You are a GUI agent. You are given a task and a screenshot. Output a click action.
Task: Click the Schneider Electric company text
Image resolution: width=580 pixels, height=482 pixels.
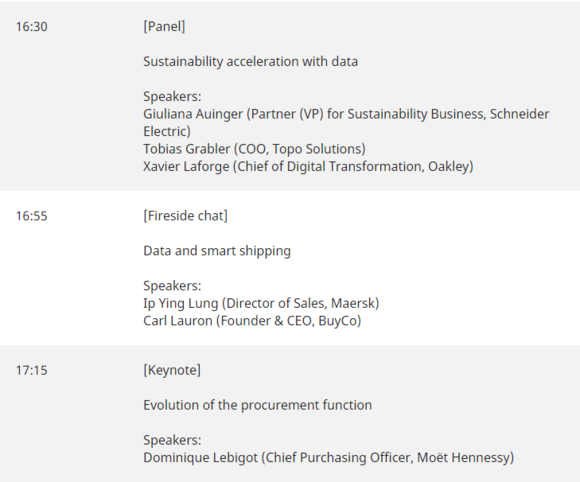click(x=519, y=114)
